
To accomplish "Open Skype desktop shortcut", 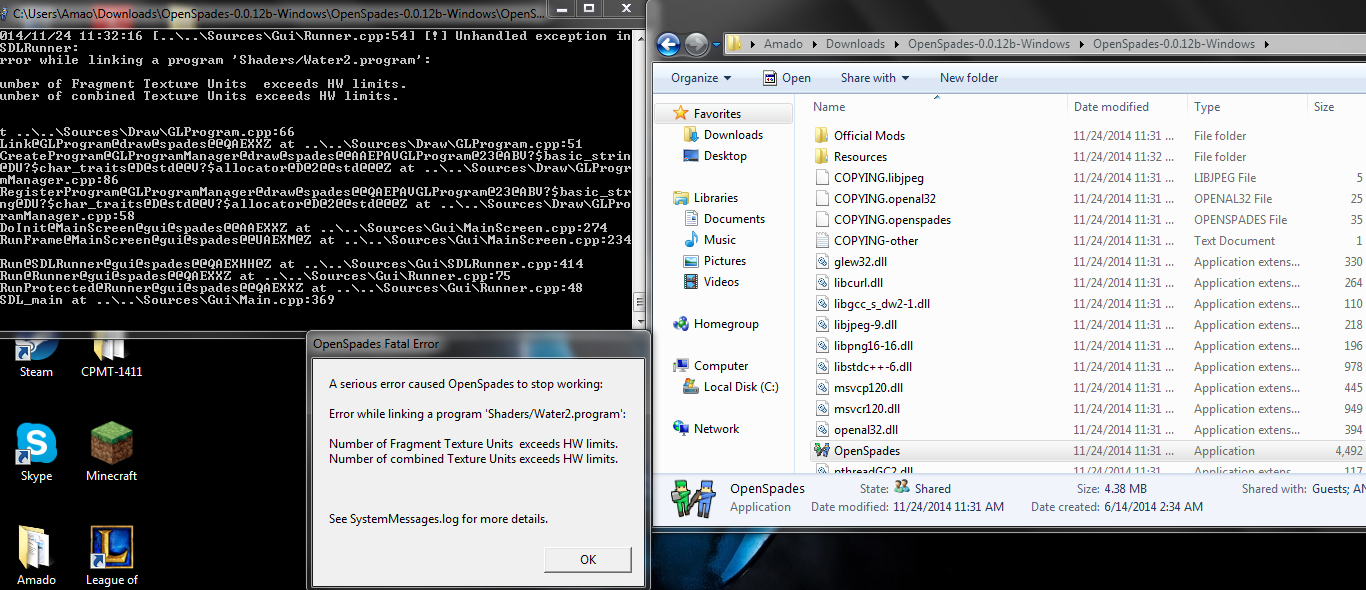I will 37,452.
